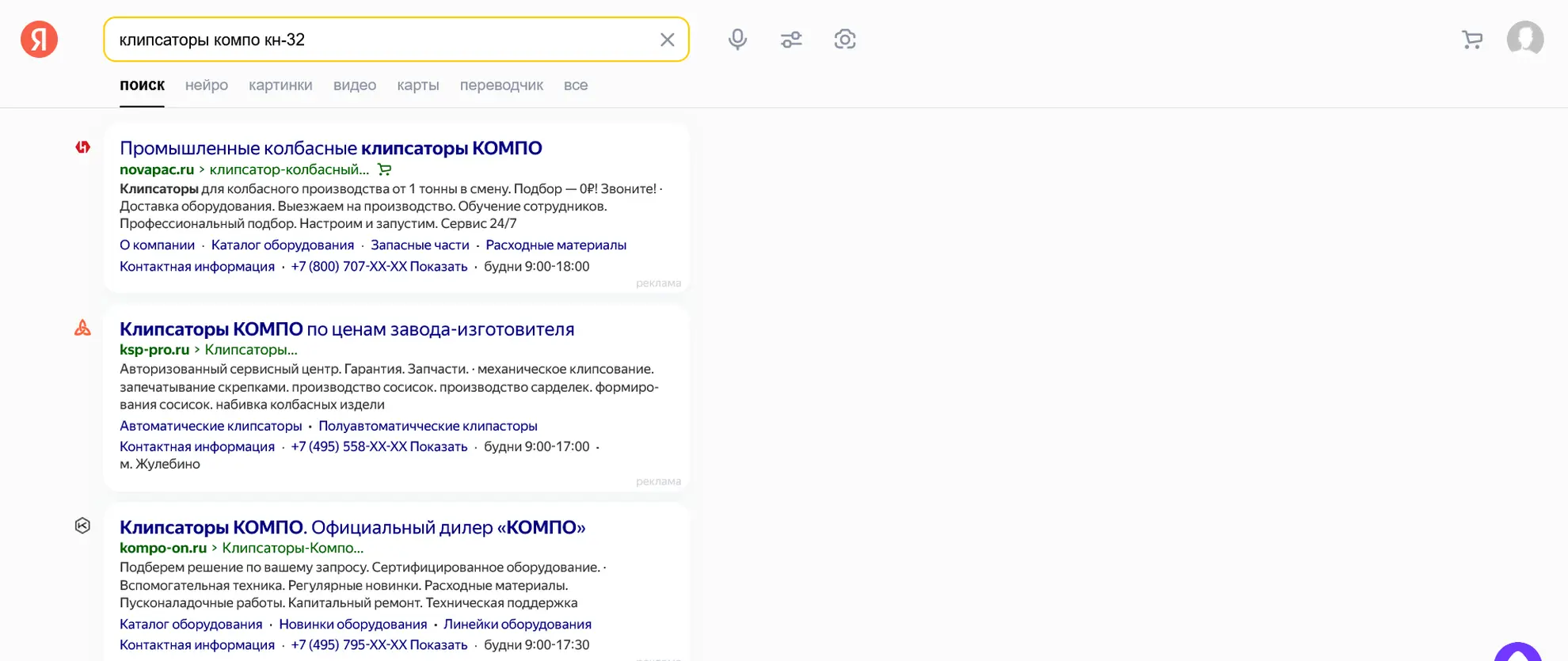The height and width of the screenshot is (661, 1568).
Task: Open Промышленные колбасные клипсаторы КОМПО result
Action: click(x=330, y=148)
